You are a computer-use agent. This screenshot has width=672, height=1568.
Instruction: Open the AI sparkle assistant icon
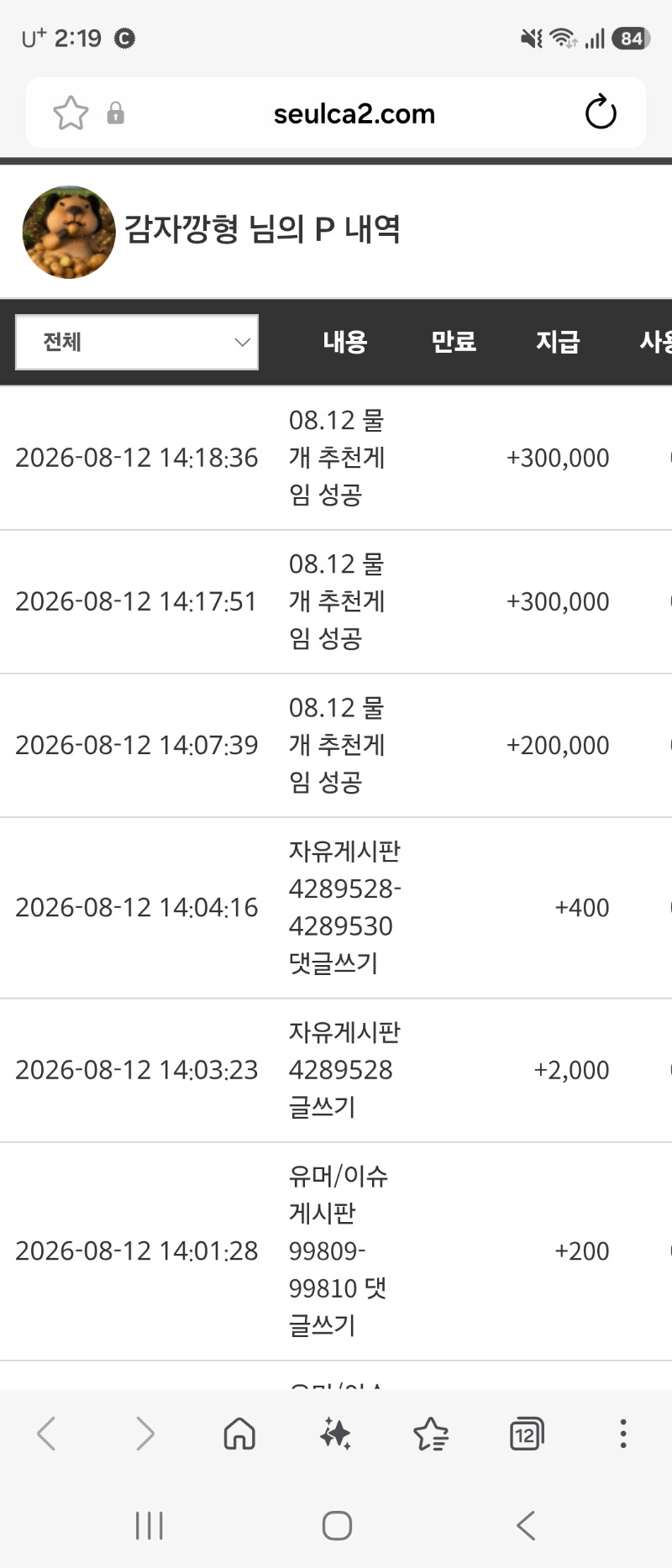(335, 1434)
